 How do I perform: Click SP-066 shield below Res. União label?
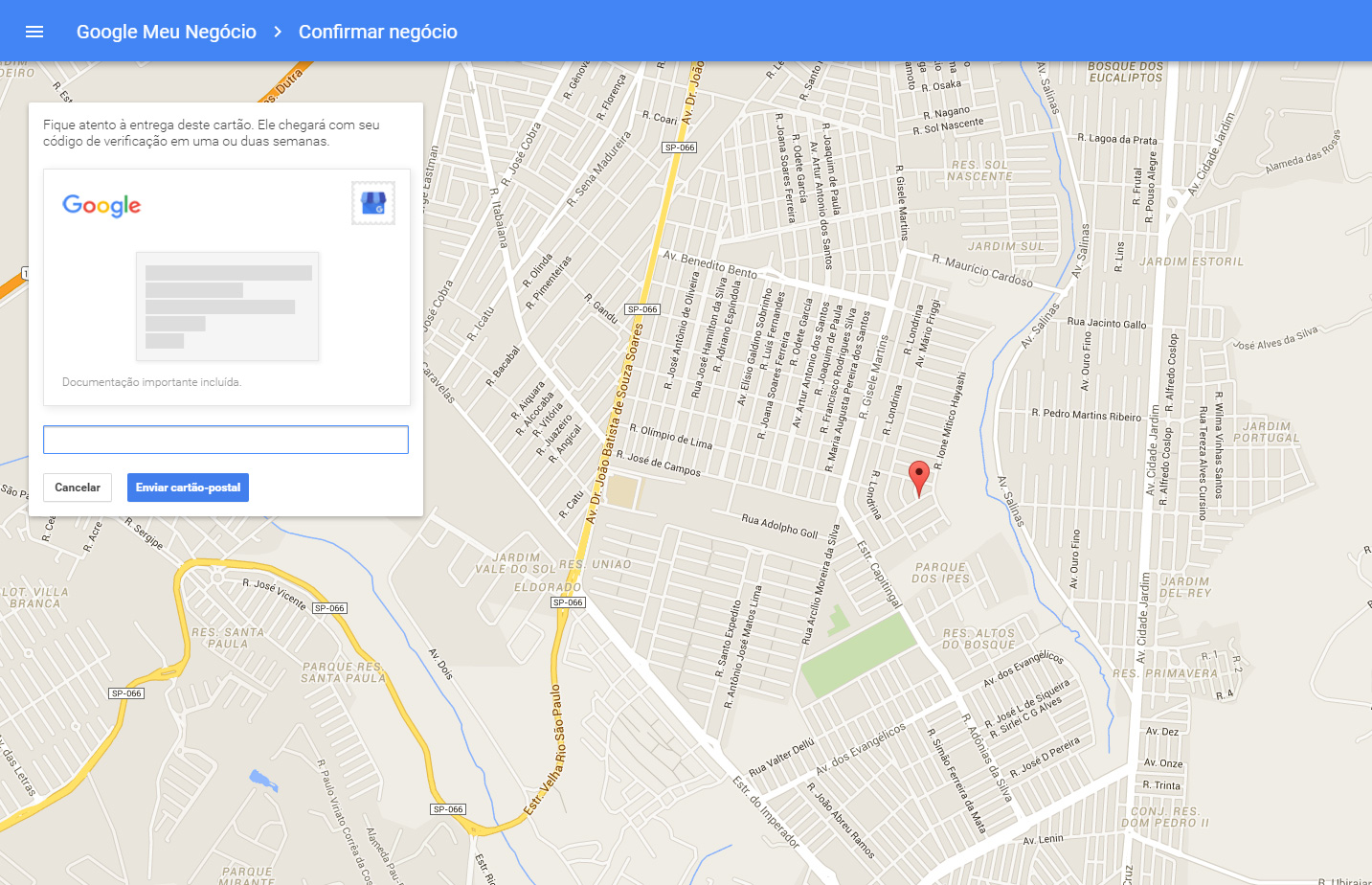point(568,602)
